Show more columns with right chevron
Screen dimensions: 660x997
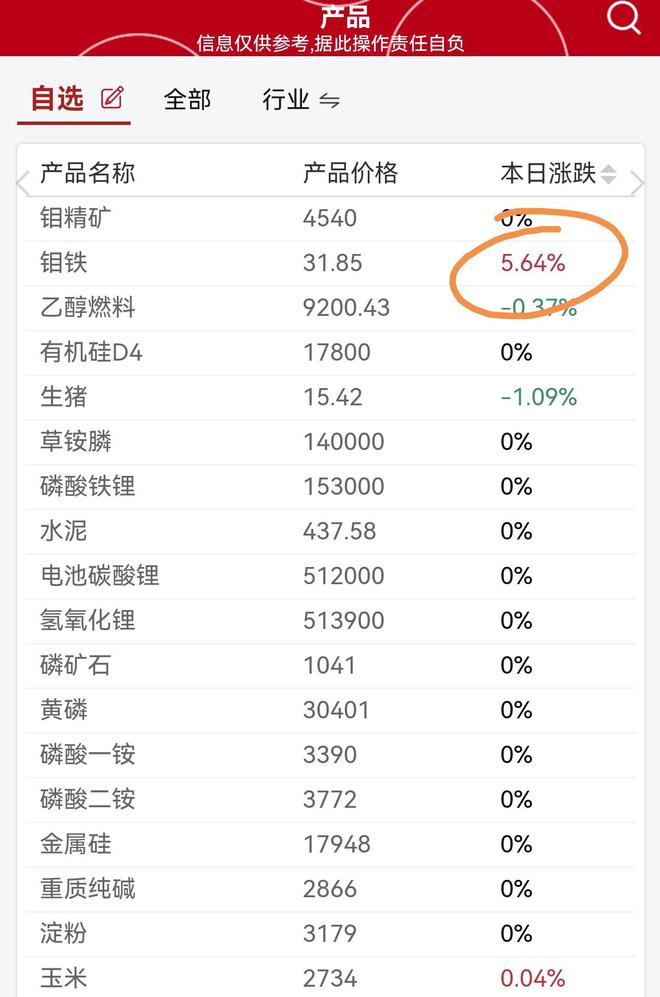click(x=638, y=183)
